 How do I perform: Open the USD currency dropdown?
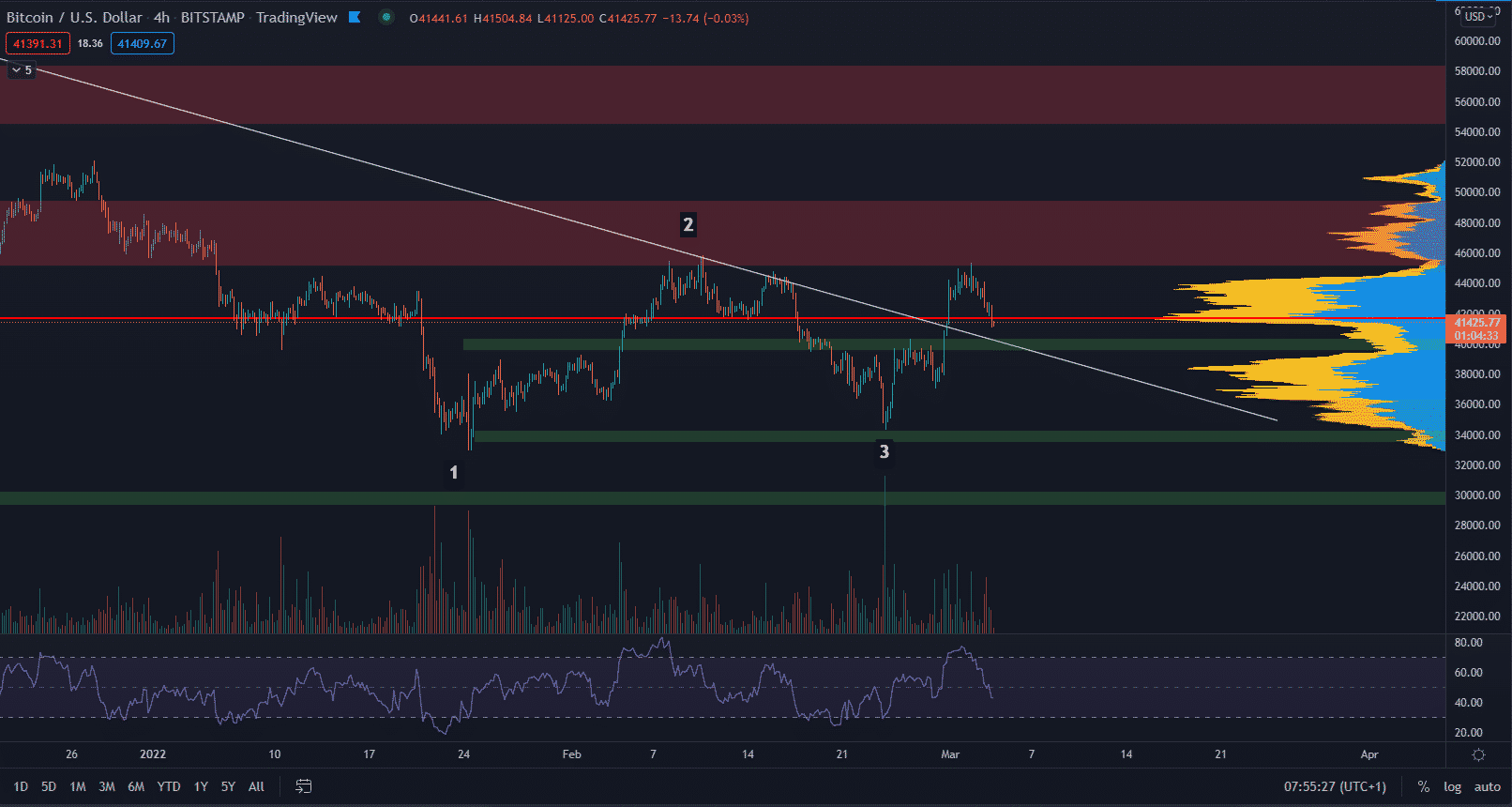pos(1478,16)
